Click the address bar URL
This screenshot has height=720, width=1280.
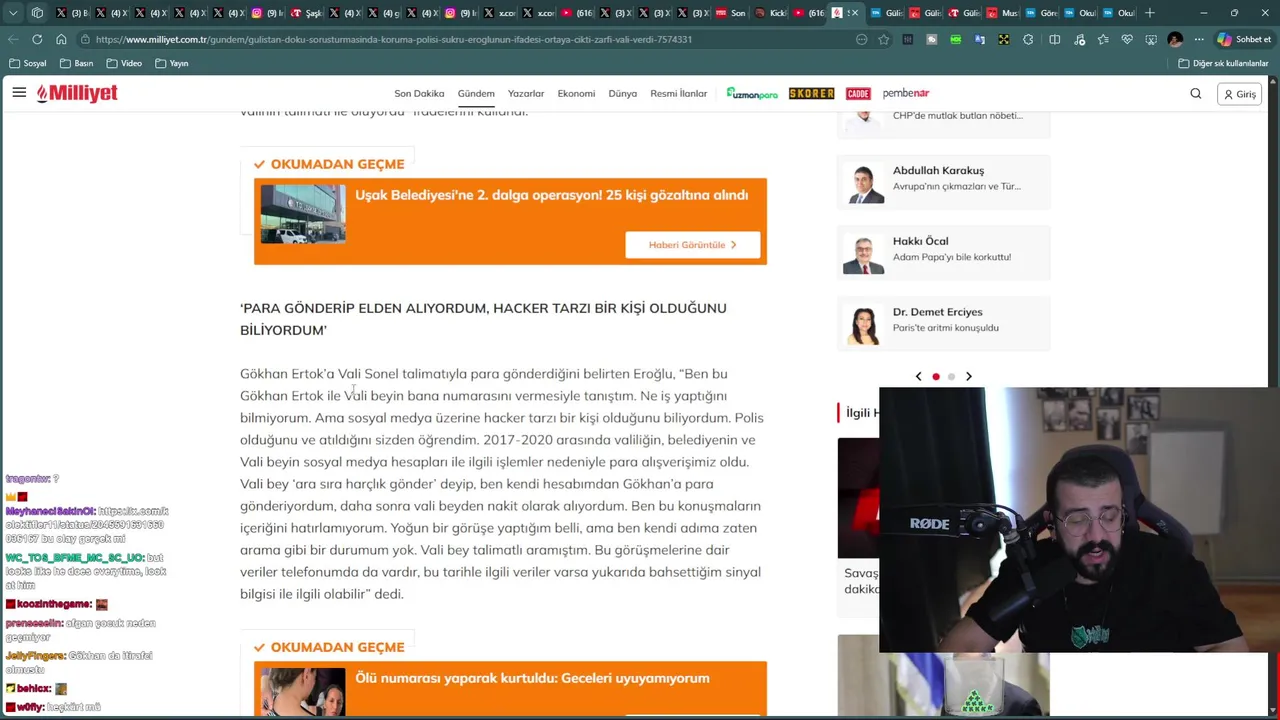point(394,39)
